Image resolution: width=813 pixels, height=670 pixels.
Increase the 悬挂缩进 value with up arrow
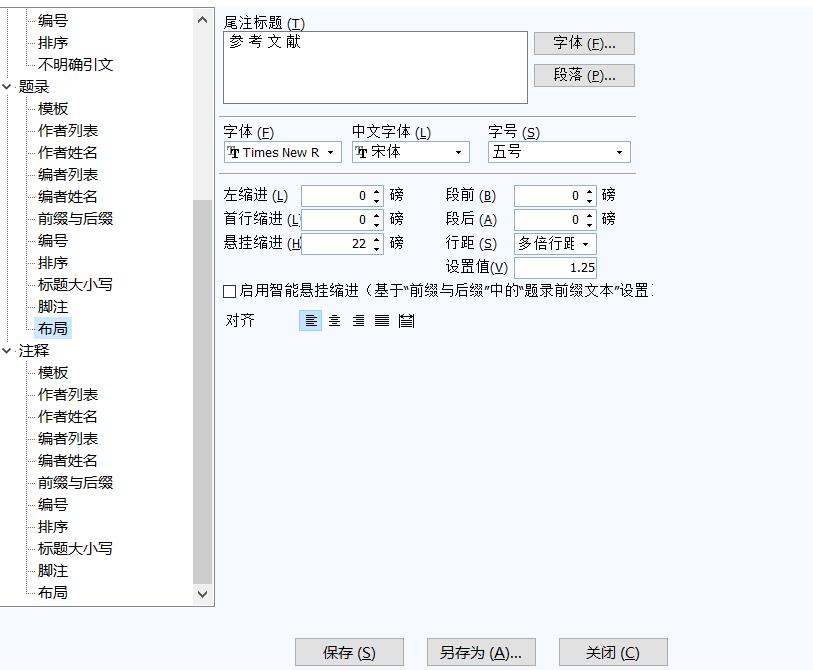(x=376, y=239)
